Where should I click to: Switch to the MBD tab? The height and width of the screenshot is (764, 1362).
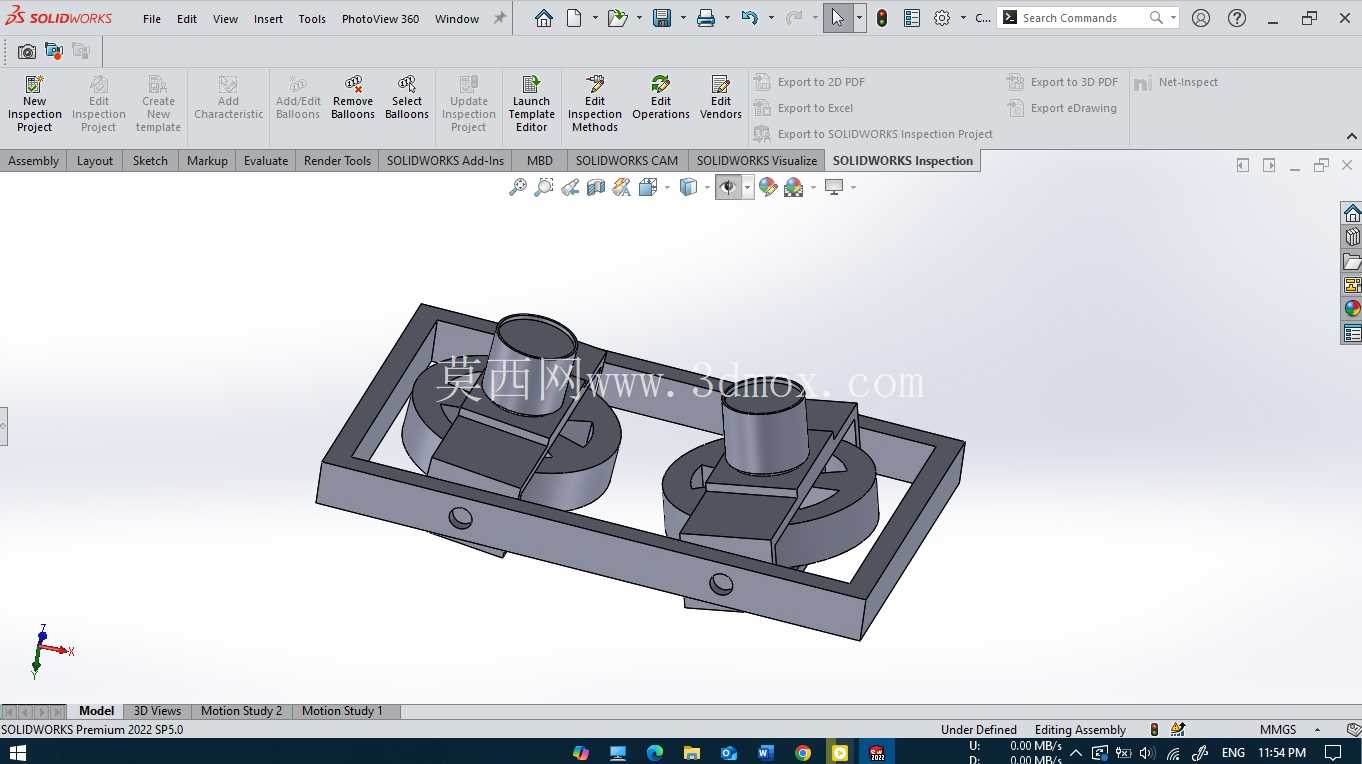(x=540, y=160)
